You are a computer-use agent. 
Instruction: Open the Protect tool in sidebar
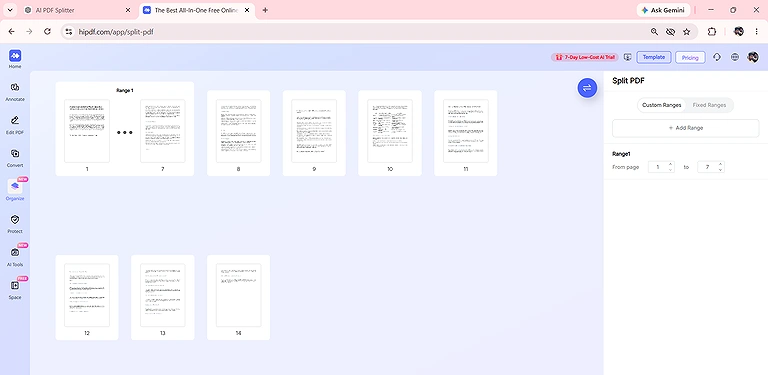pyautogui.click(x=15, y=223)
